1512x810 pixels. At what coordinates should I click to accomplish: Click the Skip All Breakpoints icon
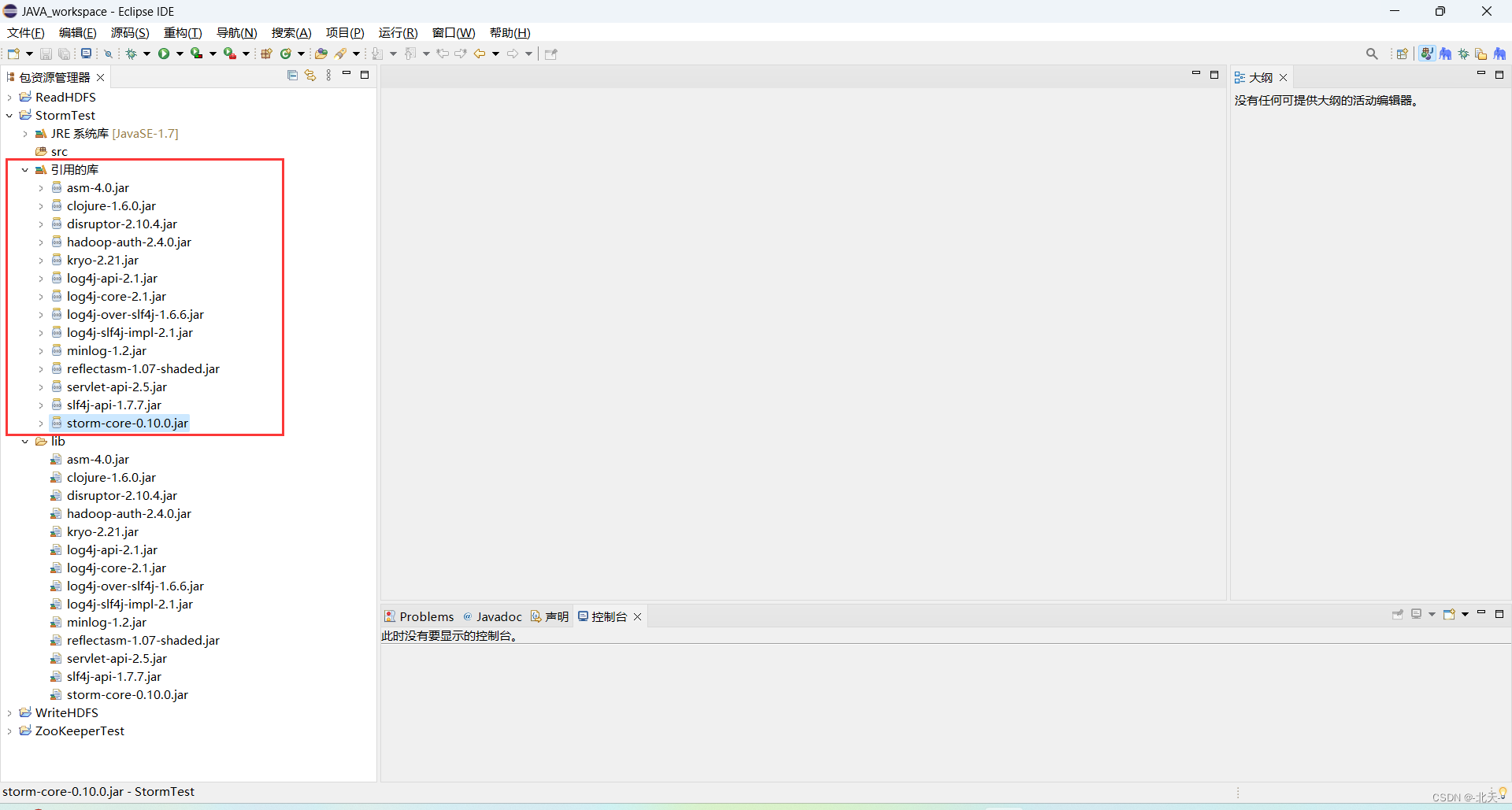(x=109, y=54)
